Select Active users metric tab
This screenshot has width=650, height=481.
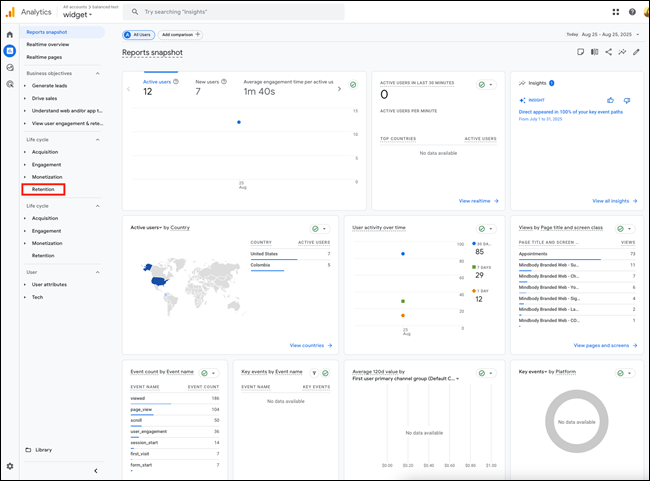tap(160, 87)
